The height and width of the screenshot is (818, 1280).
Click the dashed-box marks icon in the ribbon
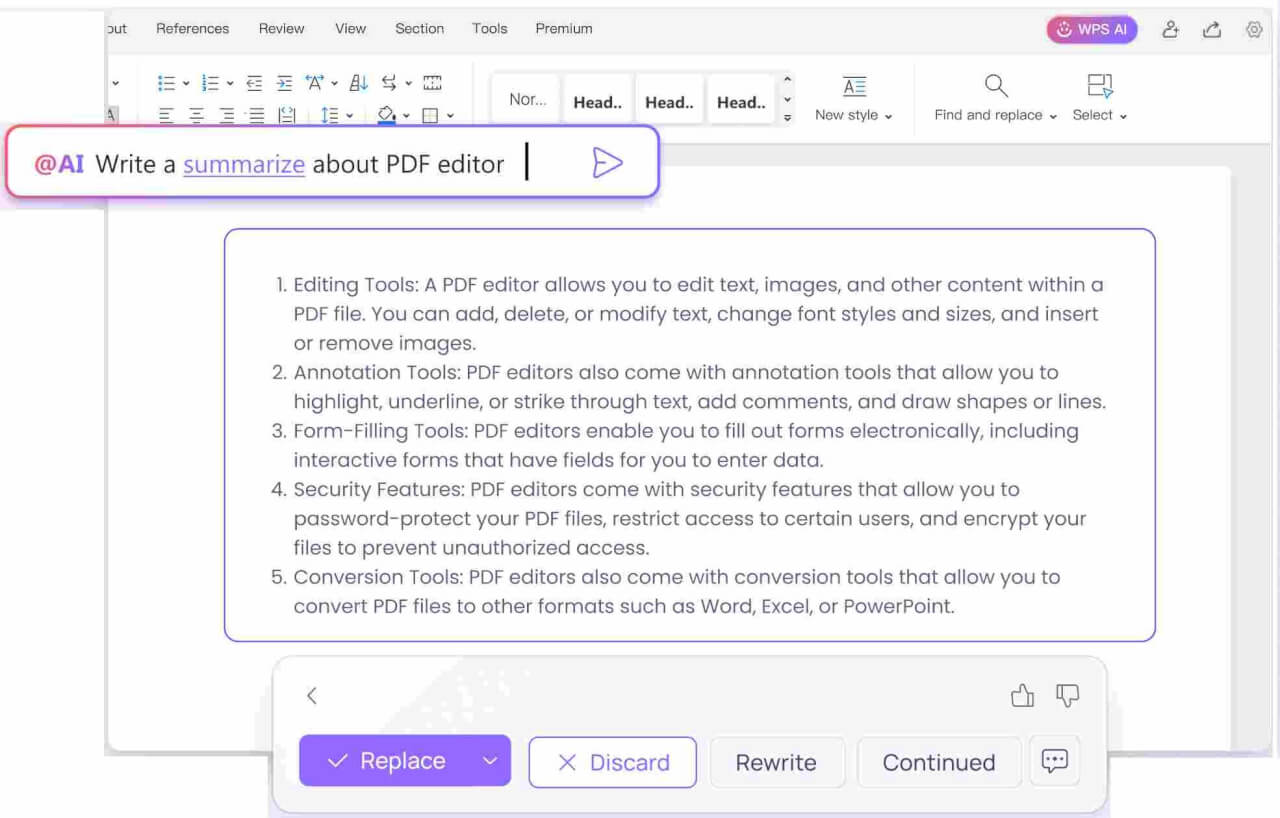pos(432,83)
